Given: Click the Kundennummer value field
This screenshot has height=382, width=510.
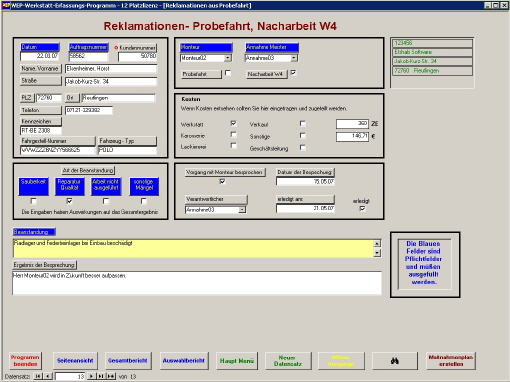Looking at the screenshot, I should click(x=137, y=56).
